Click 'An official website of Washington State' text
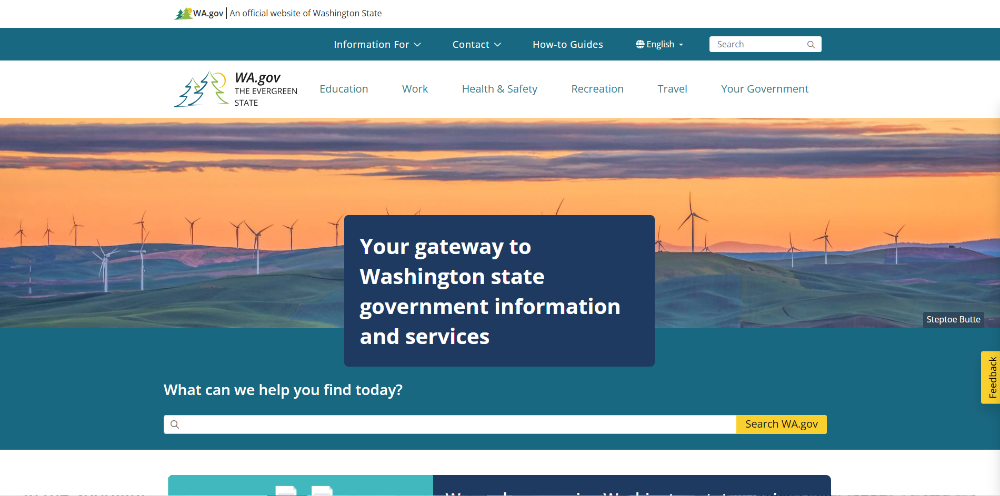Image resolution: width=1000 pixels, height=496 pixels. [x=305, y=13]
